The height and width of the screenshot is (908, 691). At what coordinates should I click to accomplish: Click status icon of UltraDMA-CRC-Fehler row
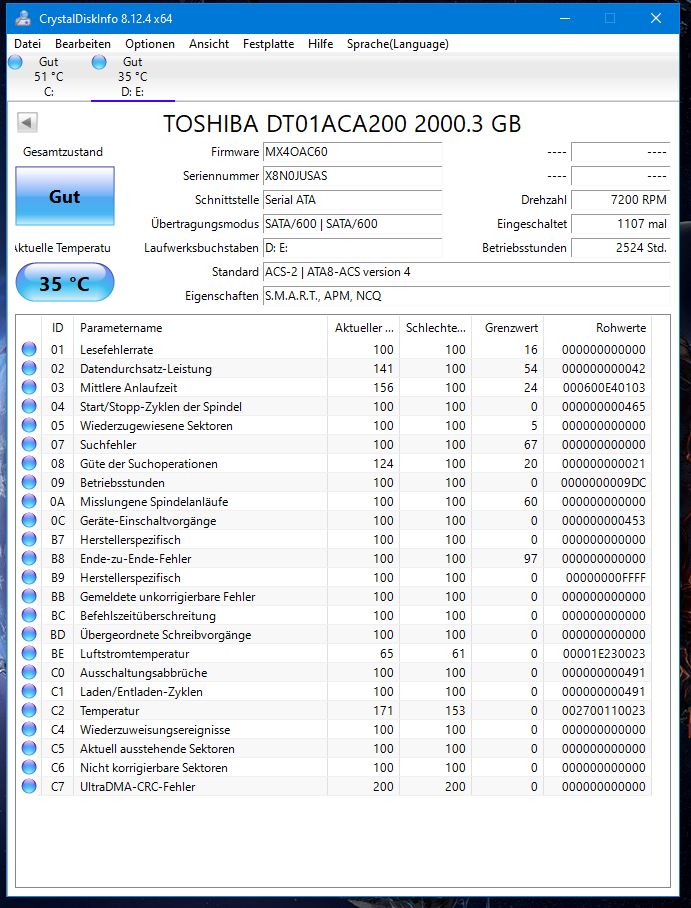(x=29, y=786)
